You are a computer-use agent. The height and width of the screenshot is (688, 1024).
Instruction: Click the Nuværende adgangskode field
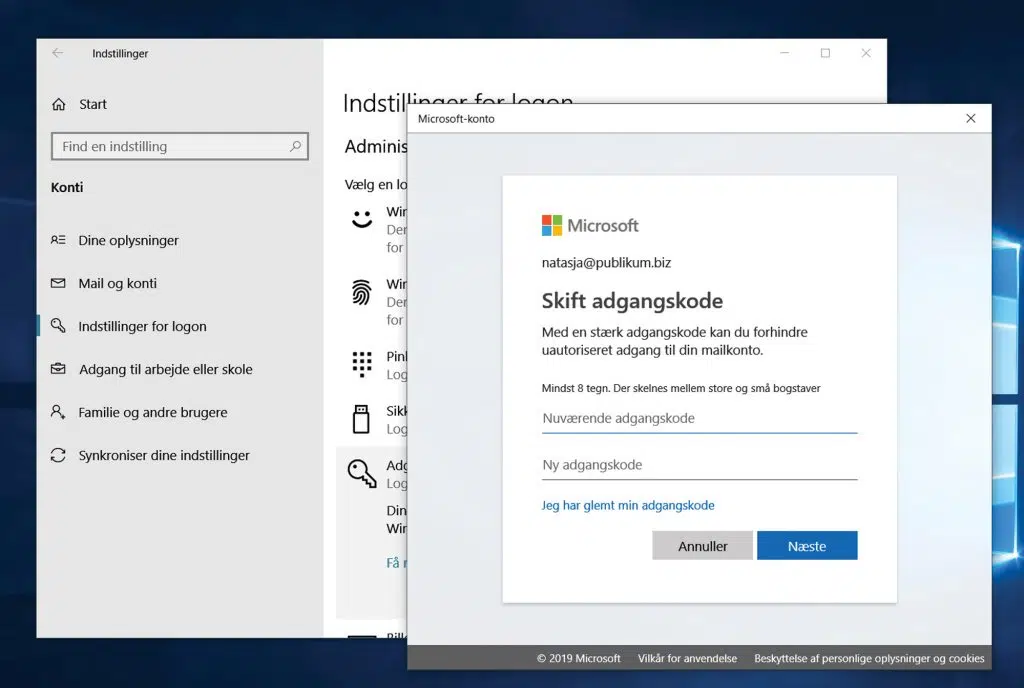click(x=699, y=419)
